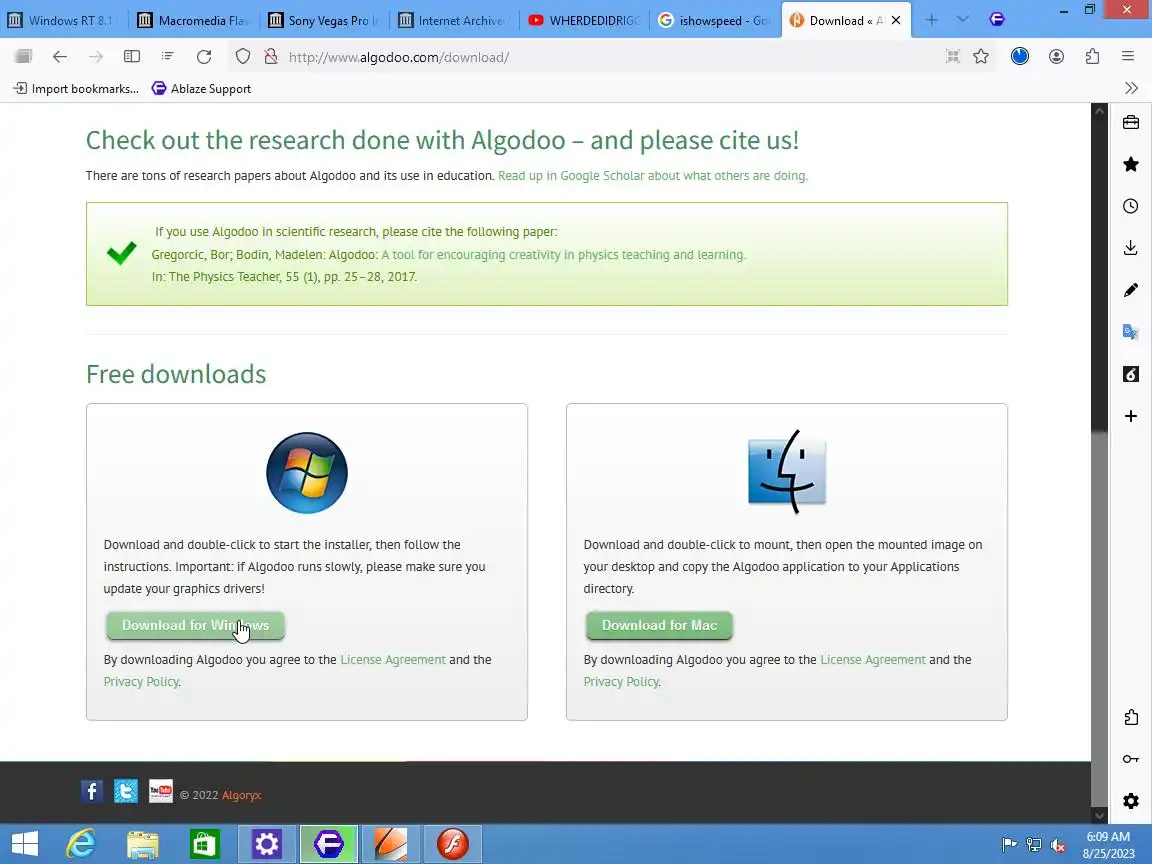The height and width of the screenshot is (864, 1152).
Task: Switch to the Windows RT 8.1 tab
Action: click(x=62, y=21)
